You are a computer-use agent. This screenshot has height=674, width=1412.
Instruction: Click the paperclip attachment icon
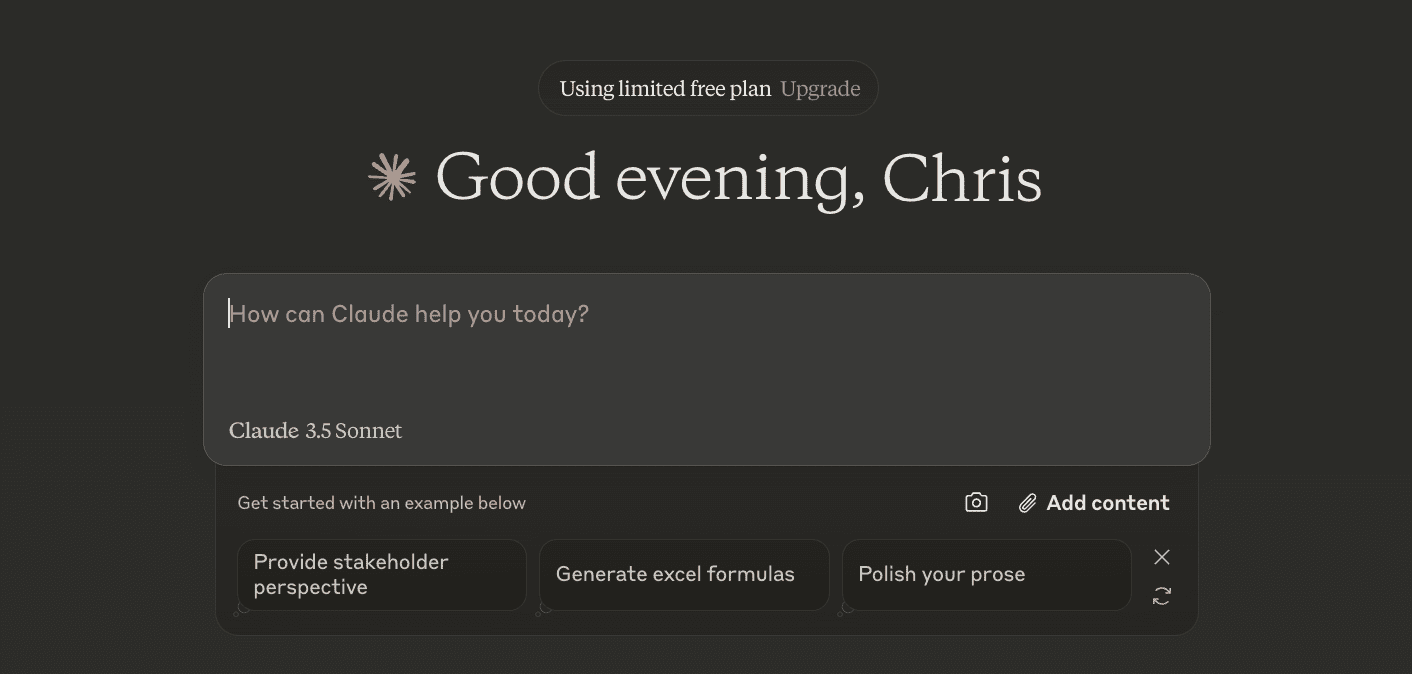point(1027,503)
